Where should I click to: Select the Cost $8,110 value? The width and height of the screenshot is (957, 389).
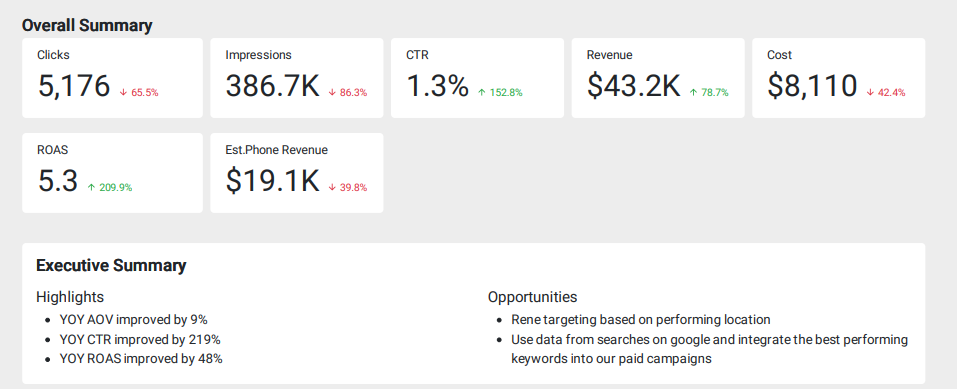tap(812, 85)
